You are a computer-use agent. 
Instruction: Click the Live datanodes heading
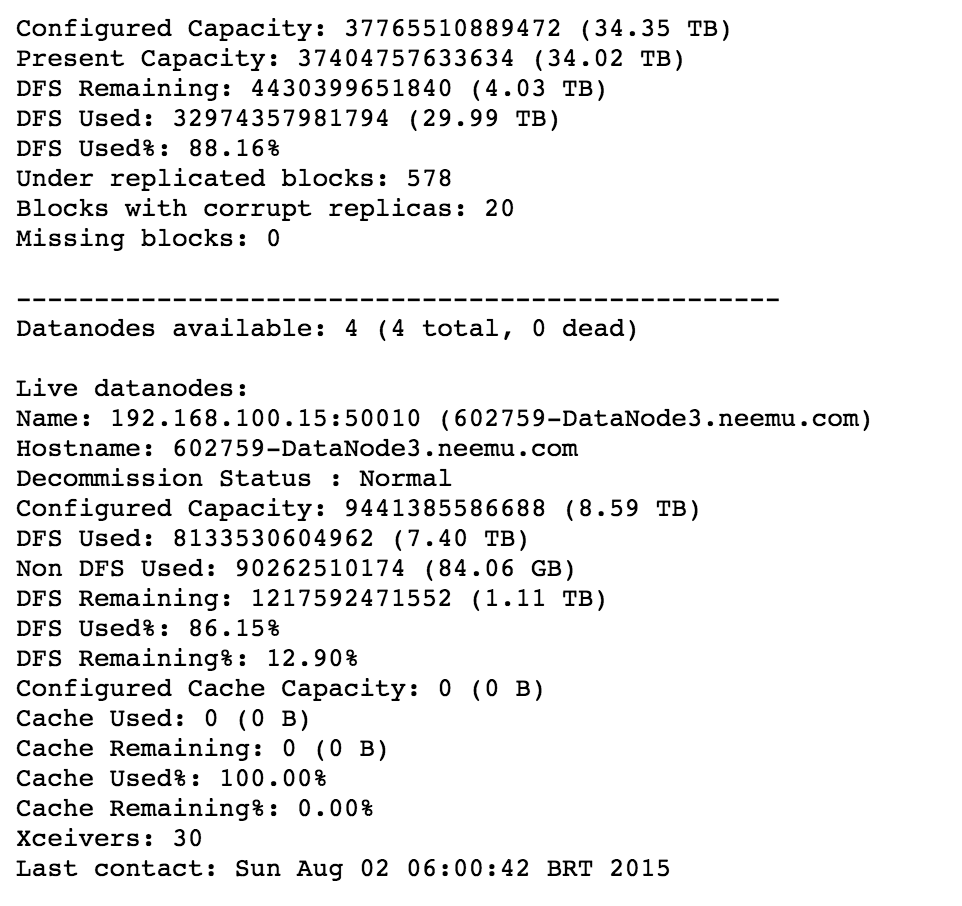coord(132,389)
